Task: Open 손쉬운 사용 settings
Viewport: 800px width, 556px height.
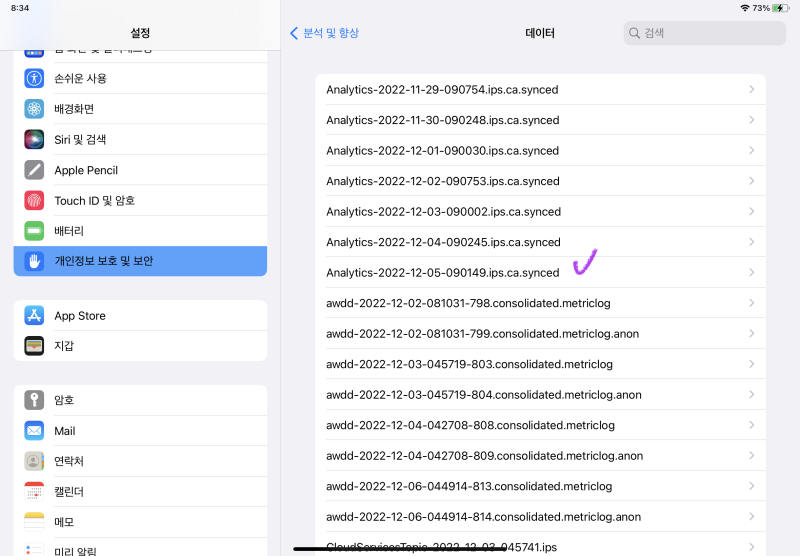Action: 140,79
